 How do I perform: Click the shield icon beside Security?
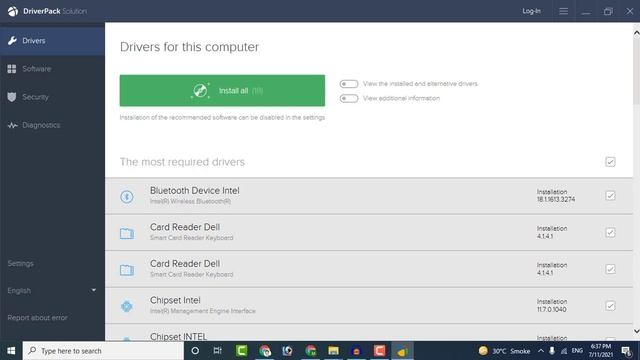[x=12, y=97]
